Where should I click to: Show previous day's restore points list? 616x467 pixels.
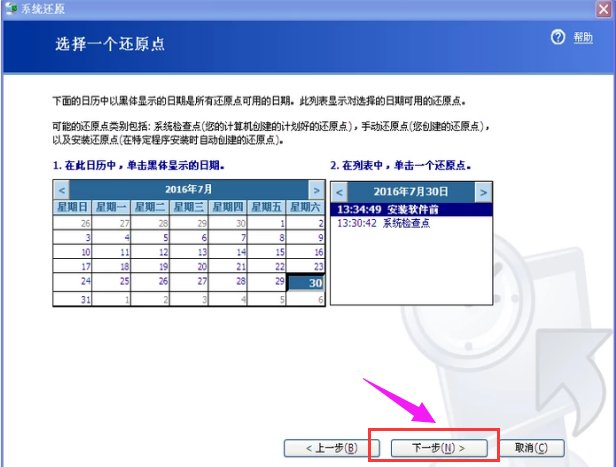click(x=338, y=191)
